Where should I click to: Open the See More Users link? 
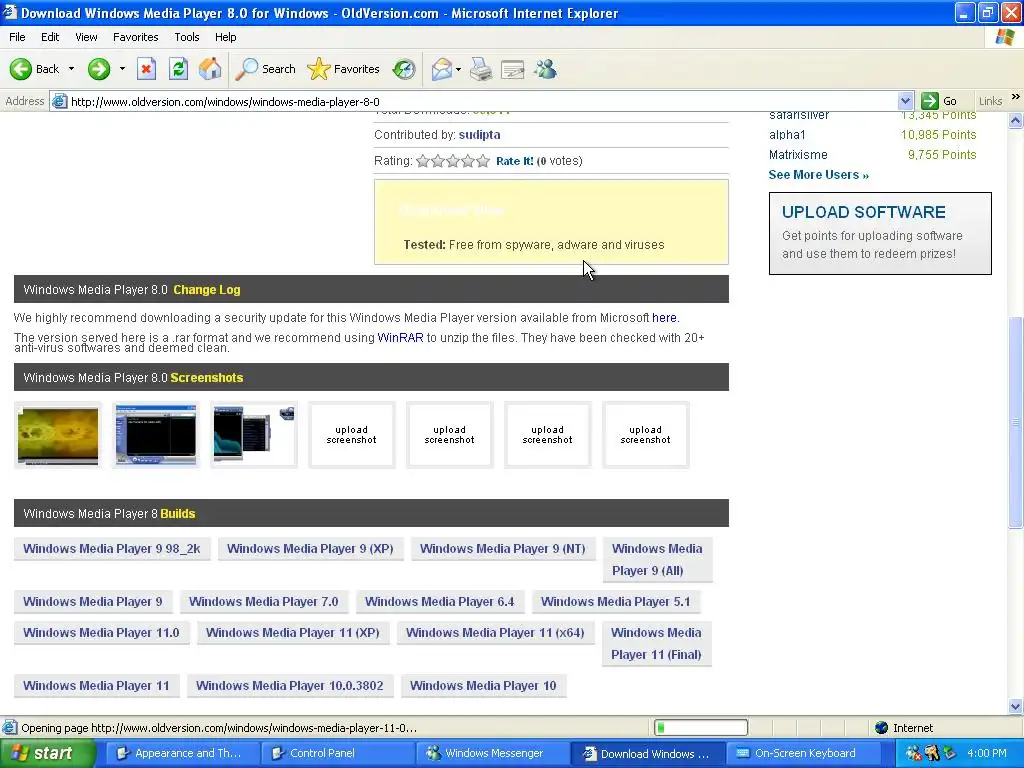[818, 174]
